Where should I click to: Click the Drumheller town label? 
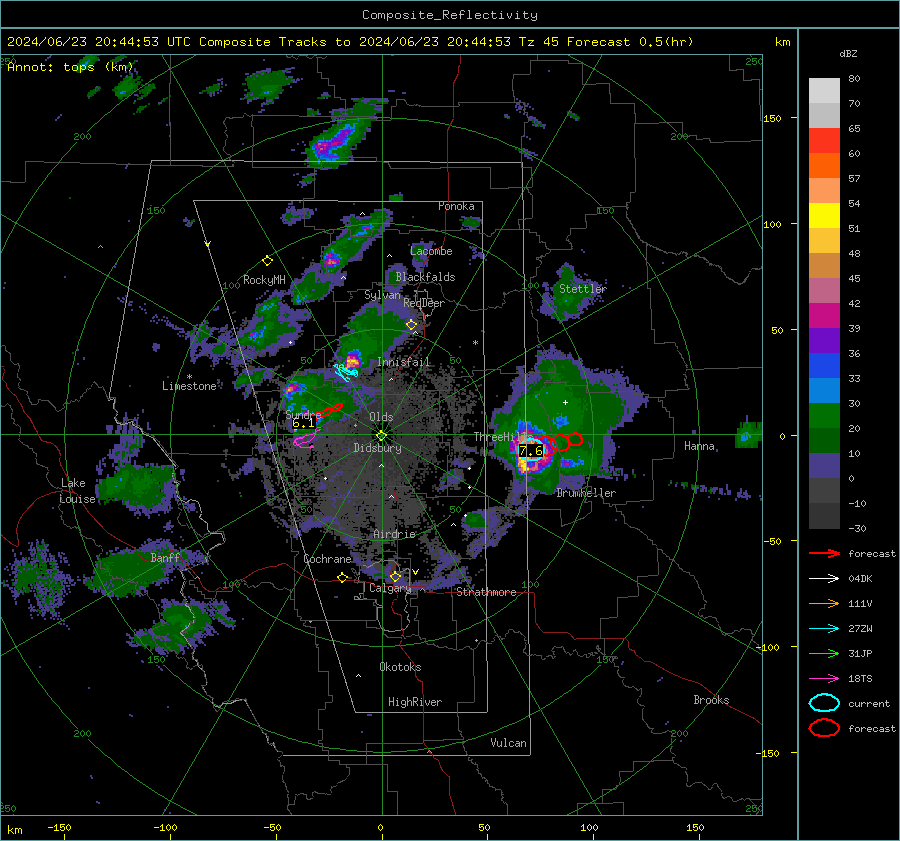586,493
